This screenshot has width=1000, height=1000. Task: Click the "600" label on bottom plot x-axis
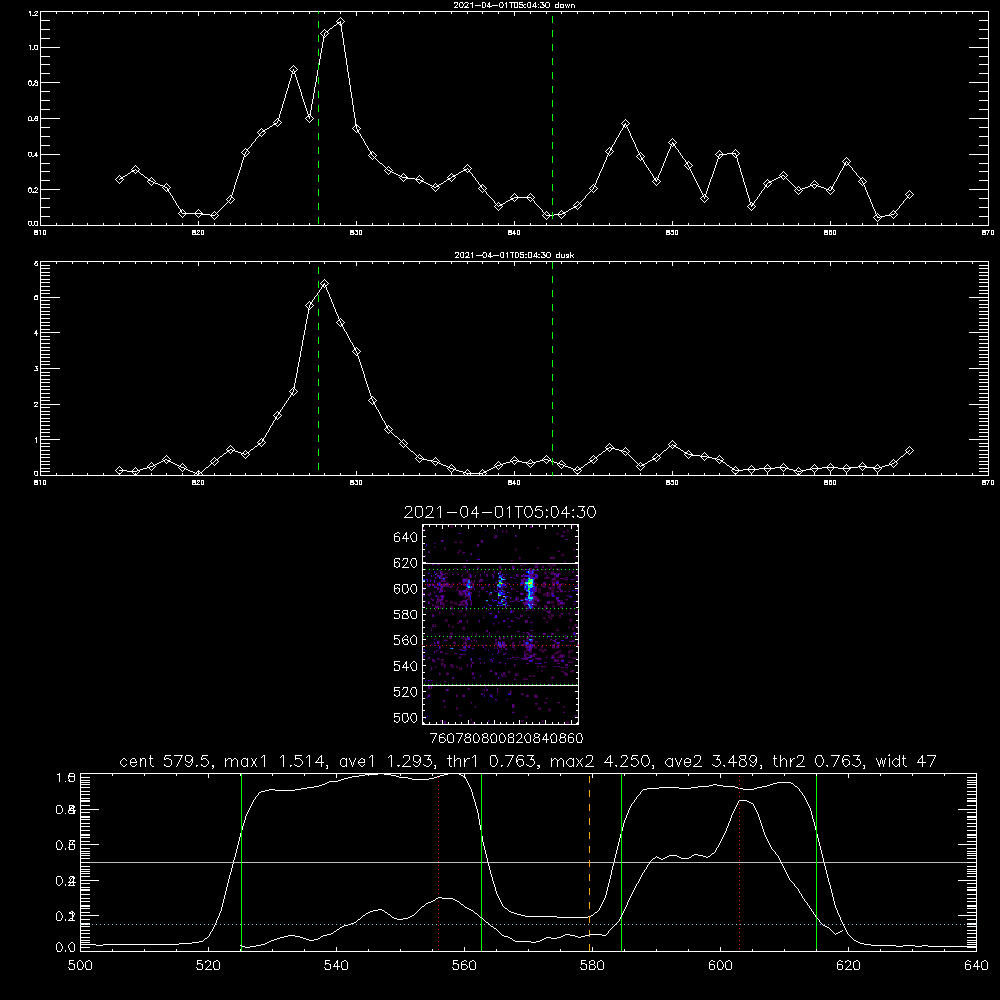[x=720, y=966]
